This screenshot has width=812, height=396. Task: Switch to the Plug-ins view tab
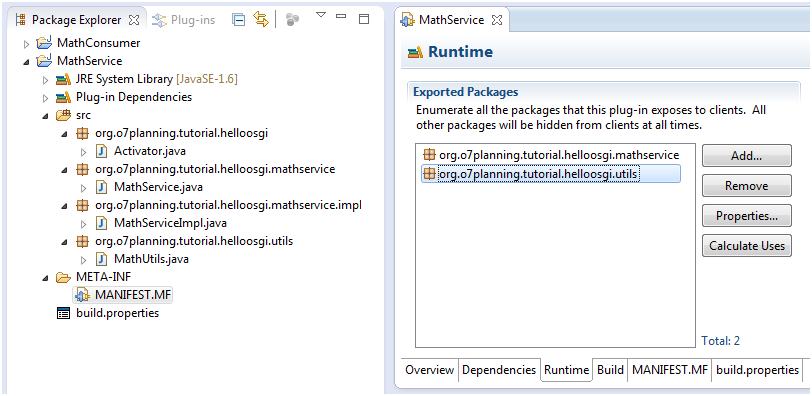pyautogui.click(x=184, y=20)
